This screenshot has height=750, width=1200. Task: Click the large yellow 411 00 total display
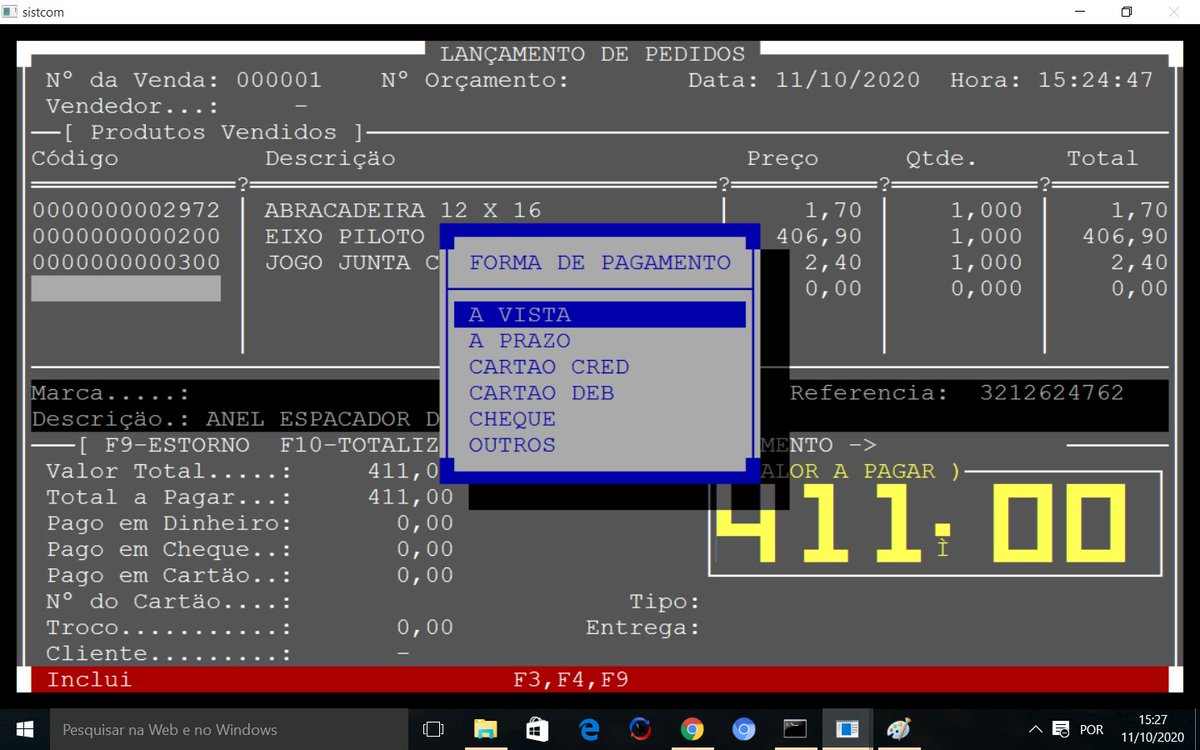921,523
